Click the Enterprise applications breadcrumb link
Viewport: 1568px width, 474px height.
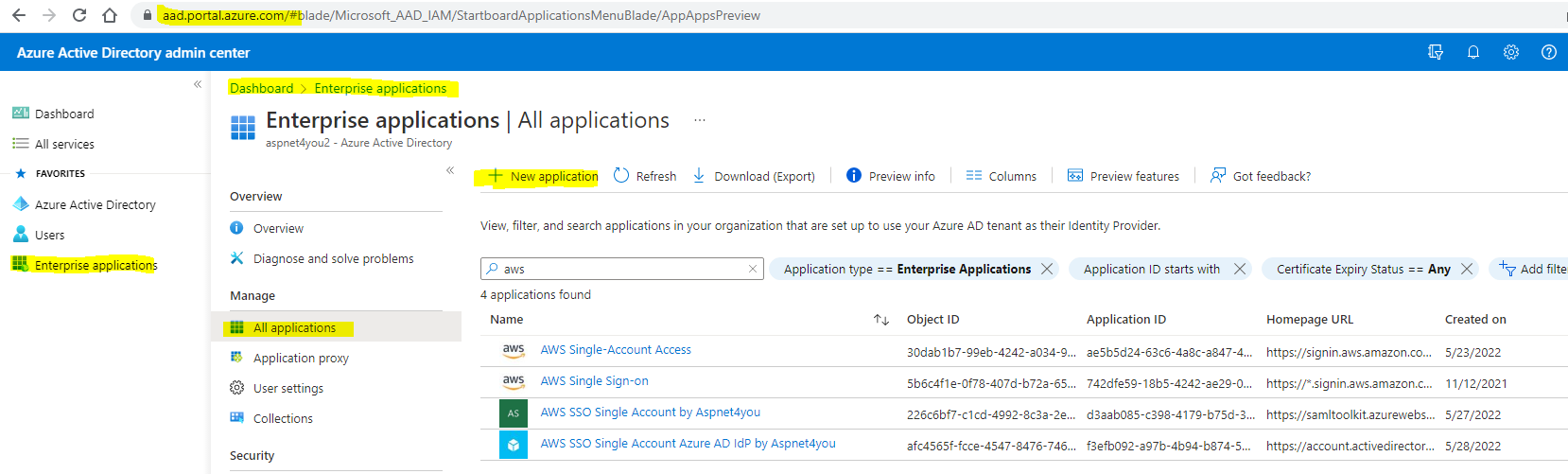tap(380, 88)
